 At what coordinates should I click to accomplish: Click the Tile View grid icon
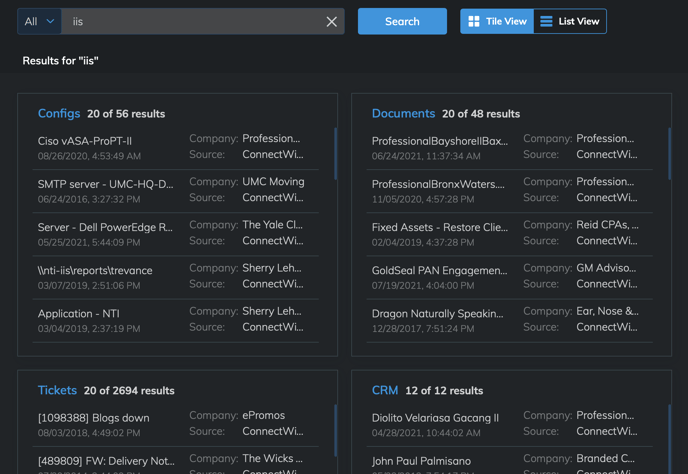click(474, 21)
